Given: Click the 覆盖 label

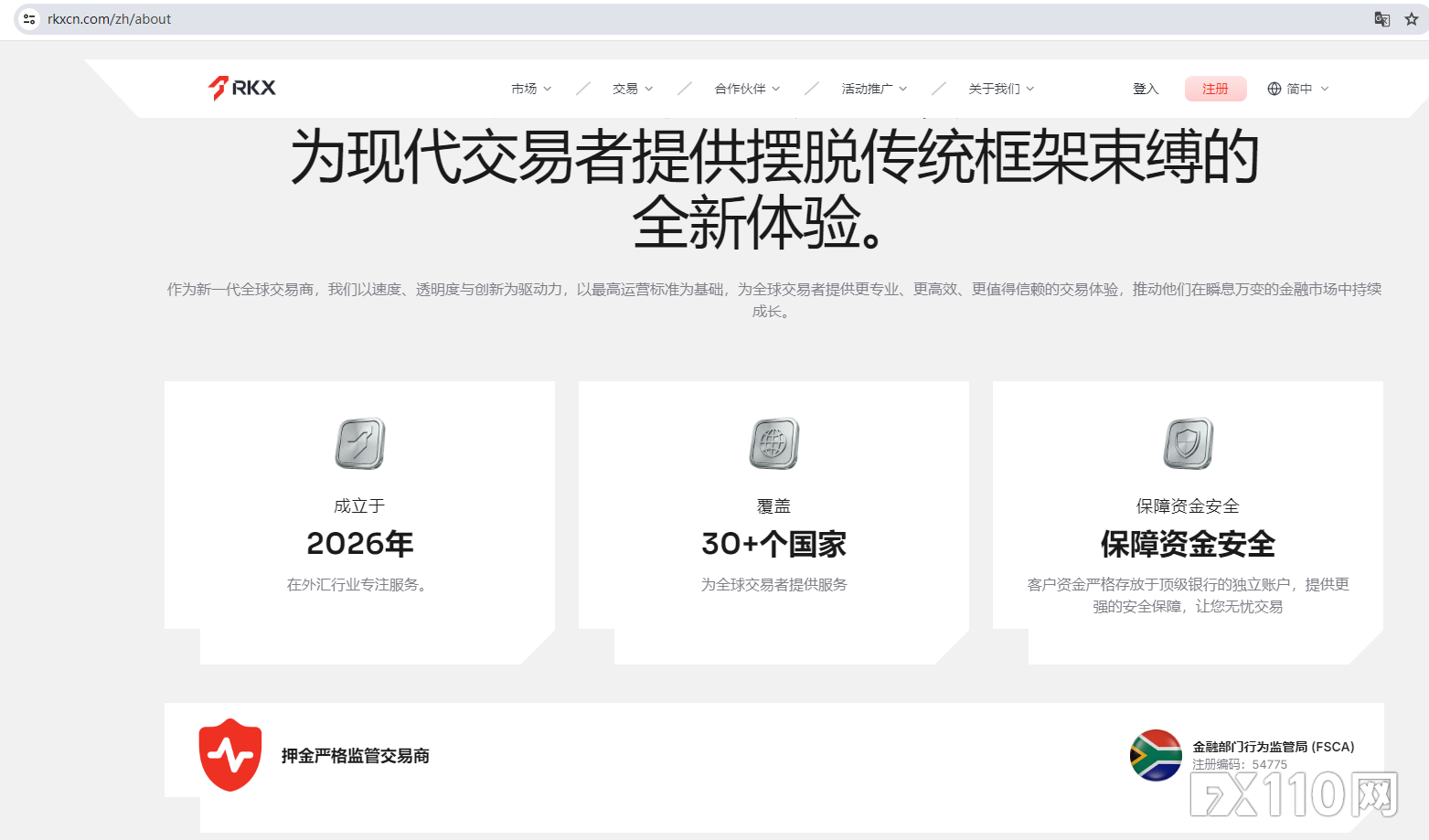Looking at the screenshot, I should tap(774, 505).
